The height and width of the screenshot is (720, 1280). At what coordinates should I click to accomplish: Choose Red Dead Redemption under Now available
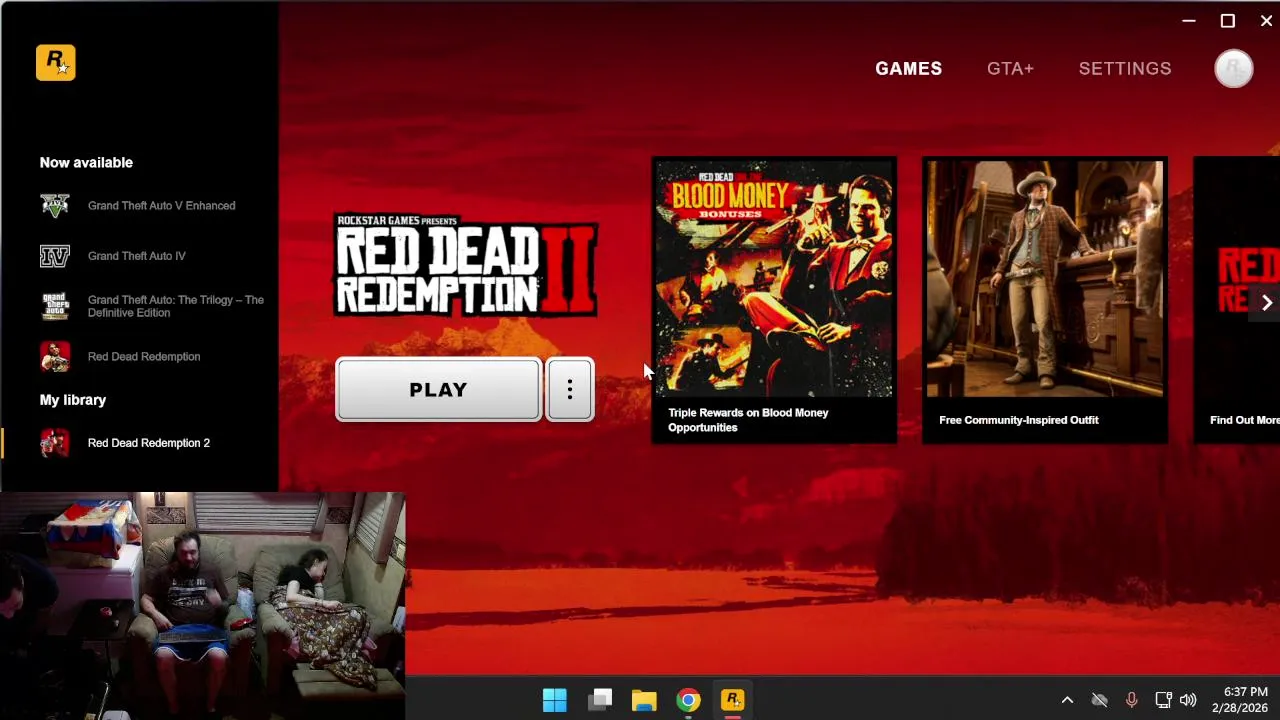pyautogui.click(x=144, y=357)
